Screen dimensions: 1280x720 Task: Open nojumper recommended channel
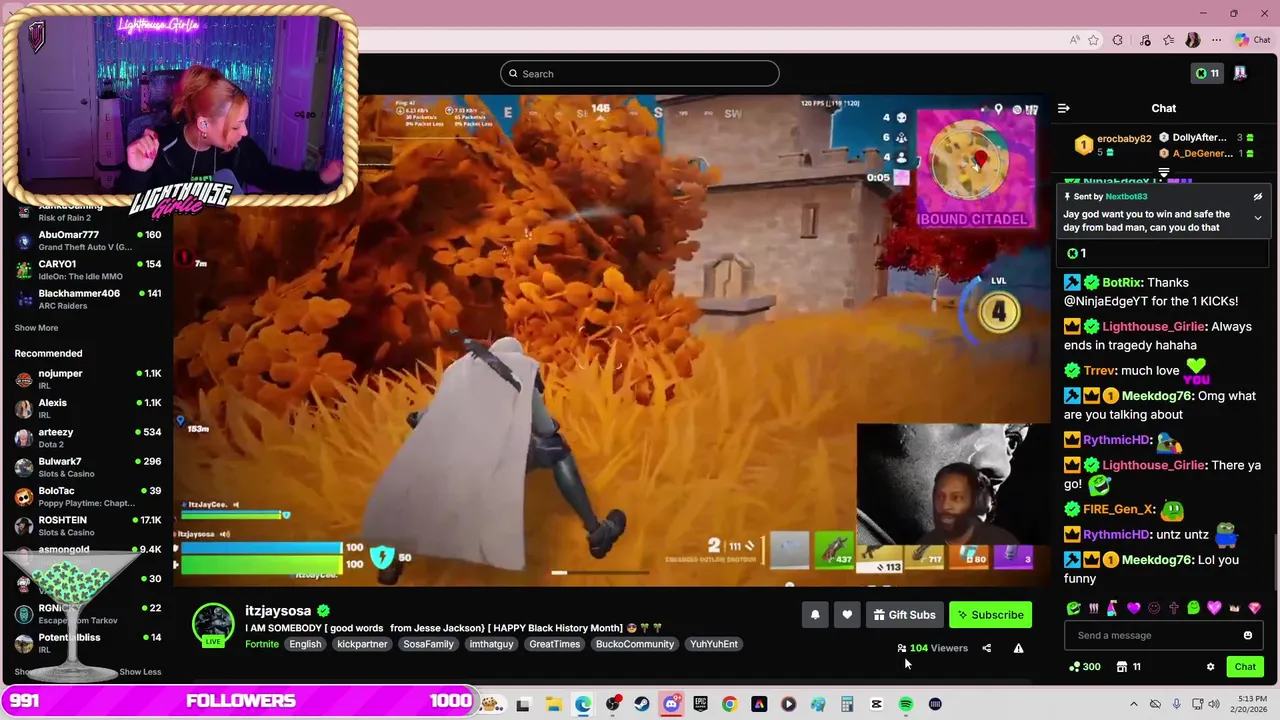pyautogui.click(x=88, y=379)
